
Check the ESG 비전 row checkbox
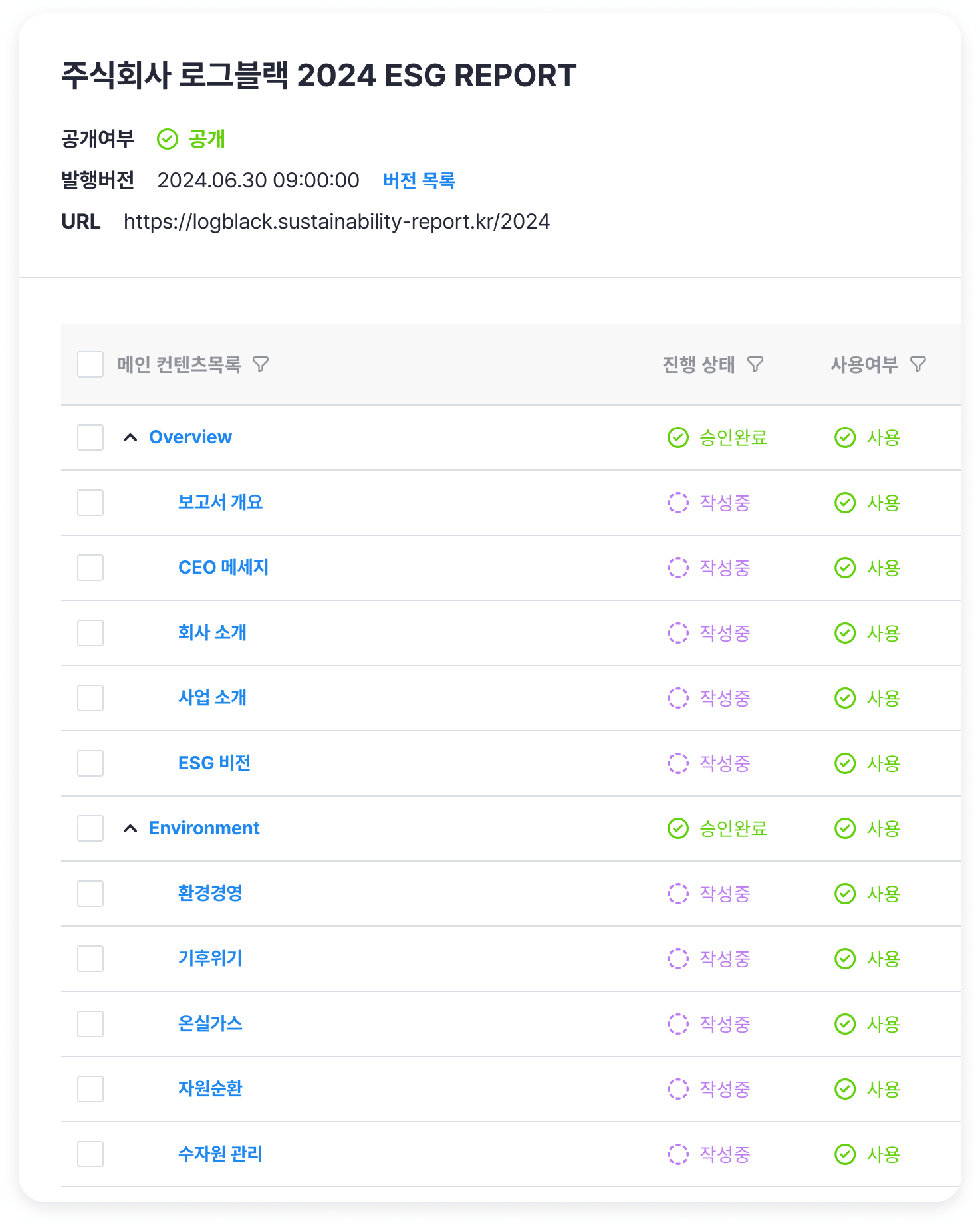pos(90,763)
